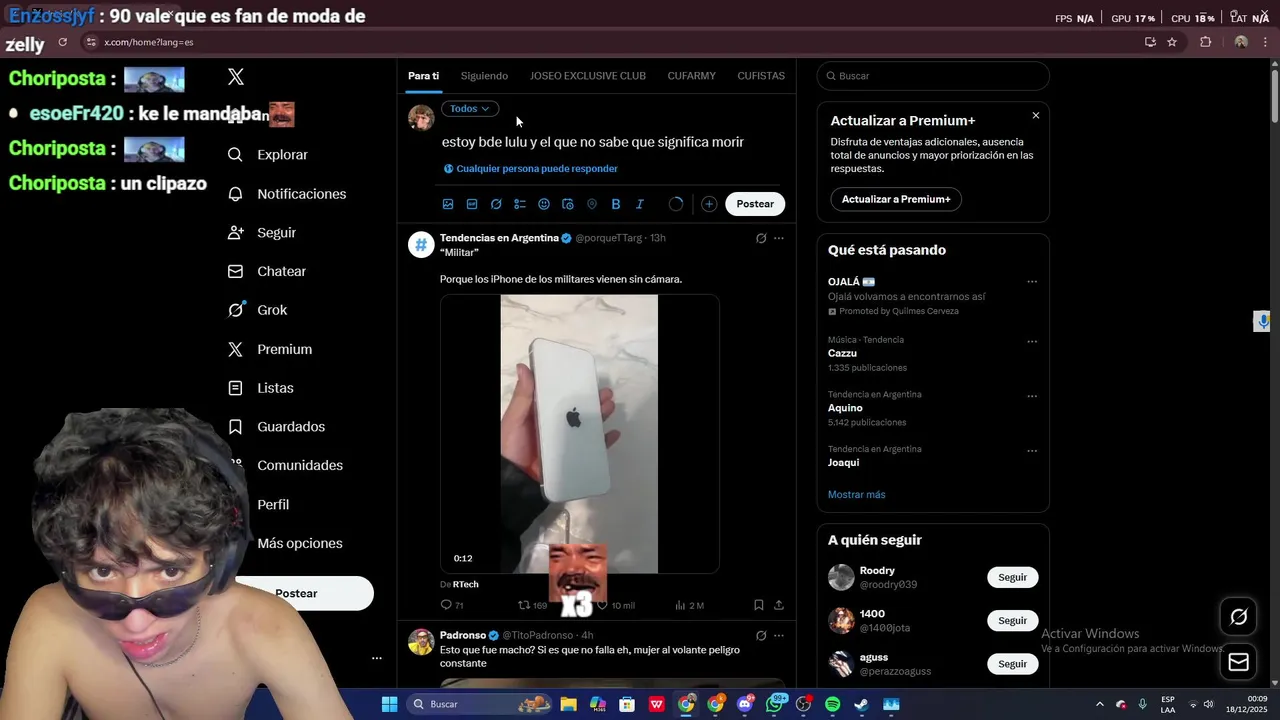Show hidden icons in the system tray

(1099, 704)
